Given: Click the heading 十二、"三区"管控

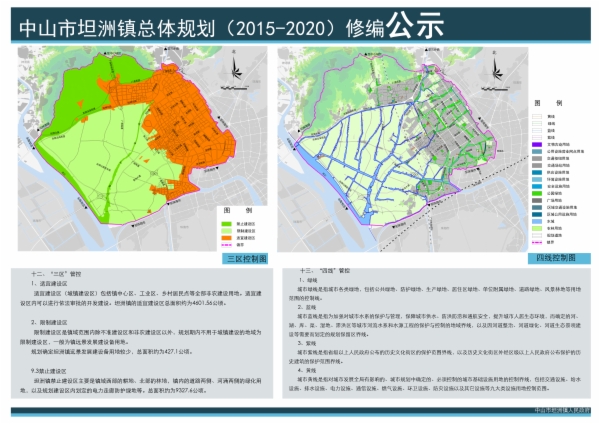Looking at the screenshot, I should (x=56, y=274).
